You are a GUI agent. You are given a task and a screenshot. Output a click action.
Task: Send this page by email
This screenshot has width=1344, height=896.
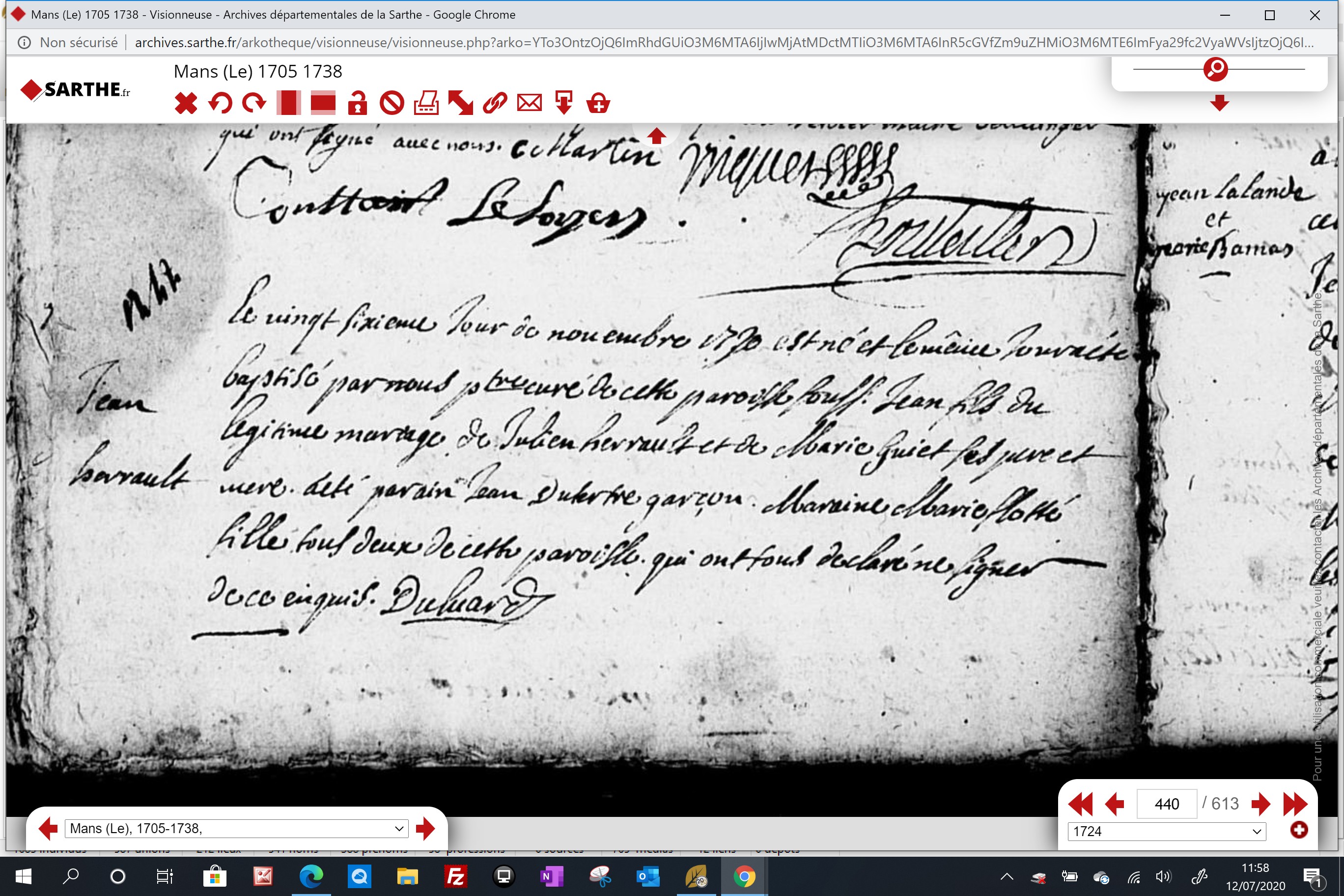point(529,104)
